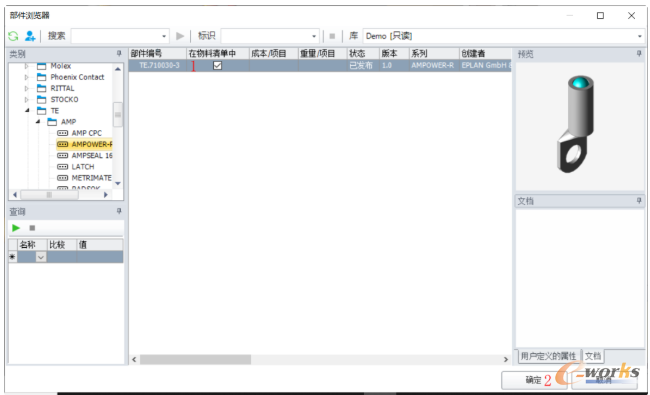Click the 确定 button

534,380
